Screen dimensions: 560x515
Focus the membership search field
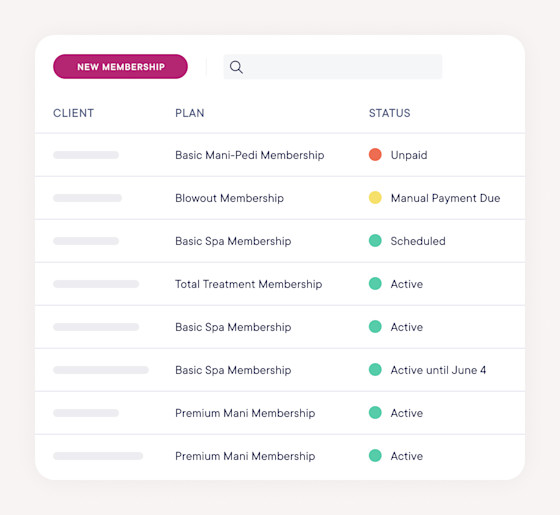(x=332, y=67)
